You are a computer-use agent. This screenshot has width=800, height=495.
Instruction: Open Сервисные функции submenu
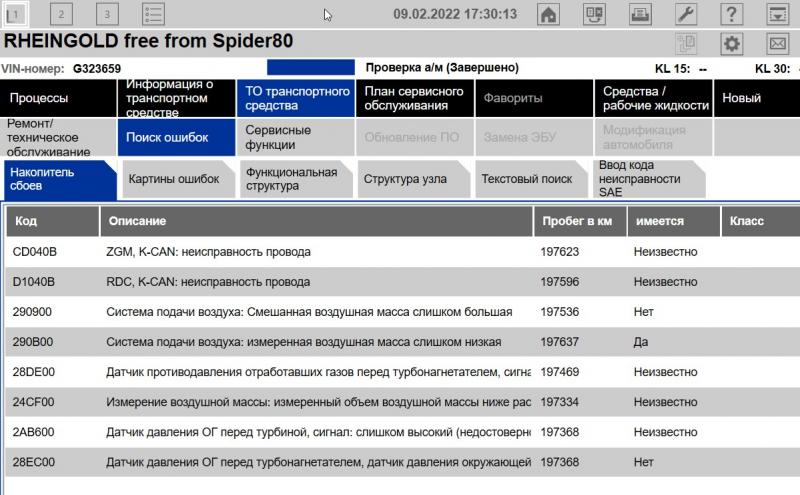click(296, 137)
